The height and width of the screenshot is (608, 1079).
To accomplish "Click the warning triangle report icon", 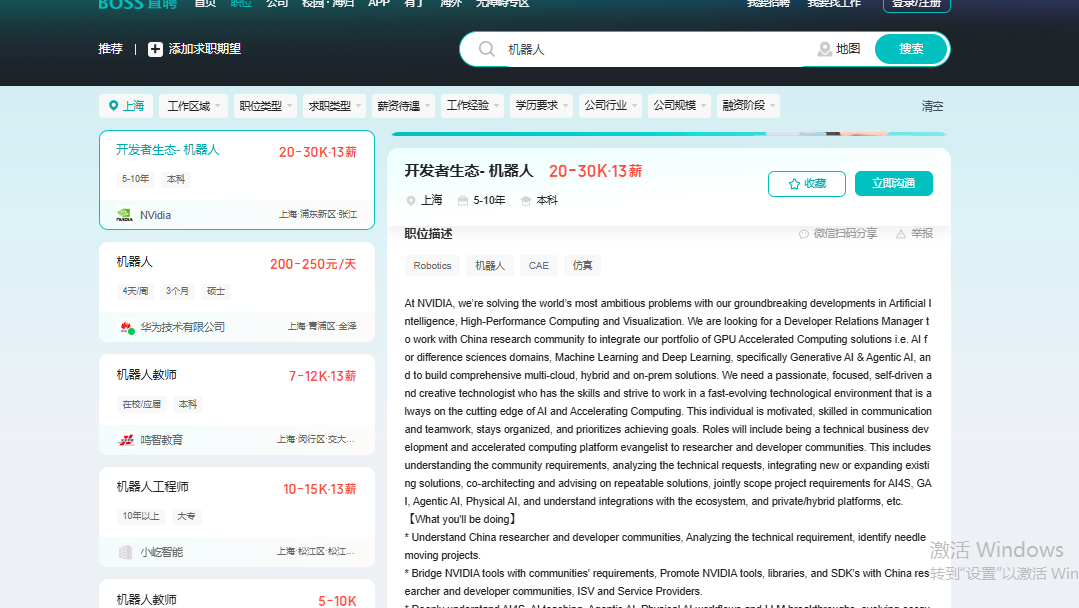I will [x=901, y=234].
